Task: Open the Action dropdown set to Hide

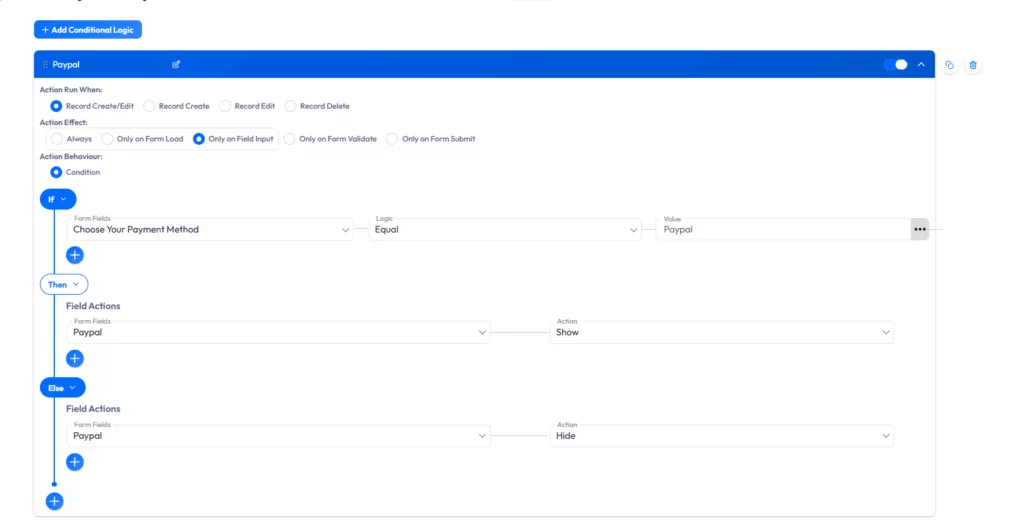Action: coord(721,436)
